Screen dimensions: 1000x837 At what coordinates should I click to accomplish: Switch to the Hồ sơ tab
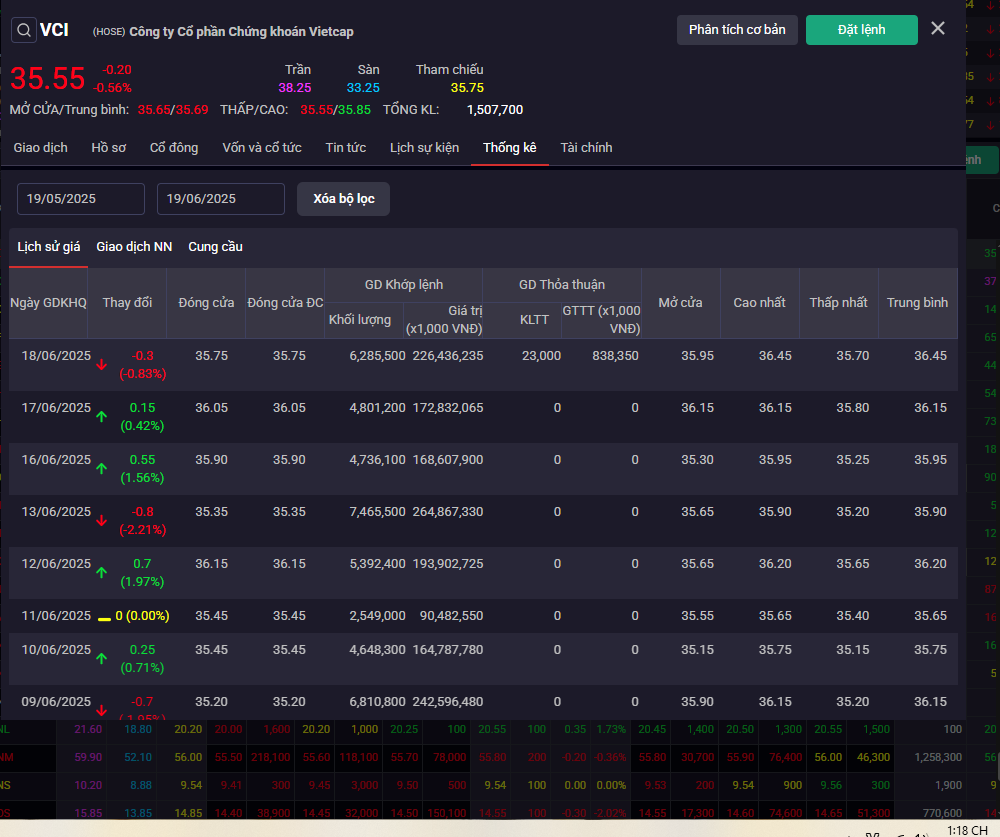pyautogui.click(x=108, y=147)
